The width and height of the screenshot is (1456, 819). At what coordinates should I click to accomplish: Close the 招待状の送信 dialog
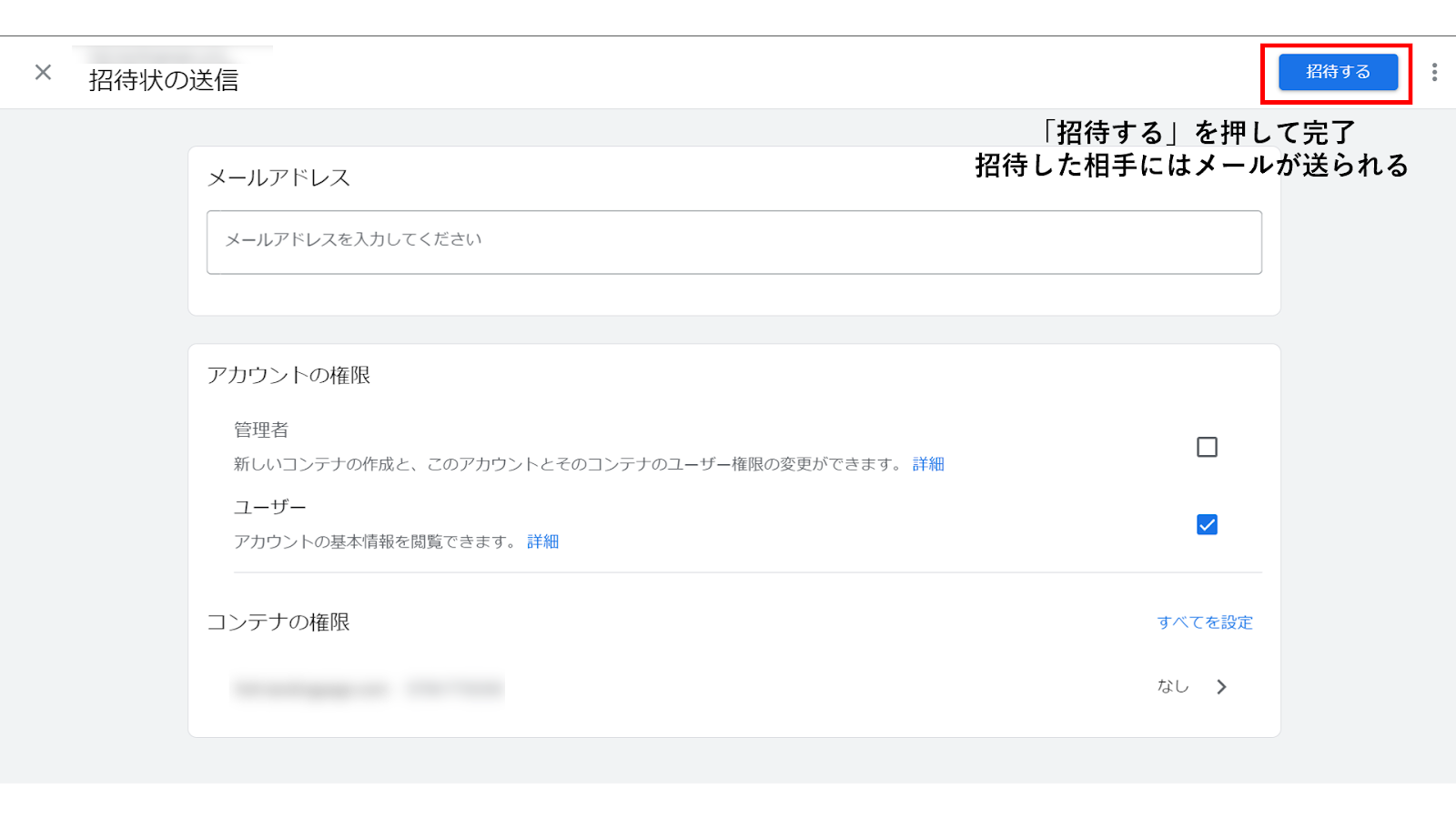point(43,72)
